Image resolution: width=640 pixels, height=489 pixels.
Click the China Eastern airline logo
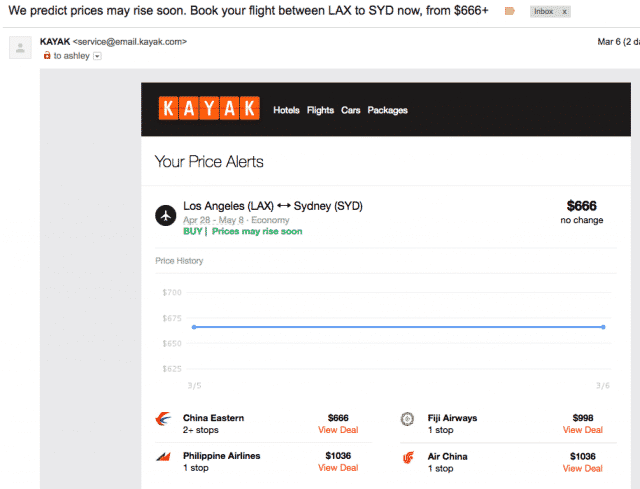click(164, 418)
